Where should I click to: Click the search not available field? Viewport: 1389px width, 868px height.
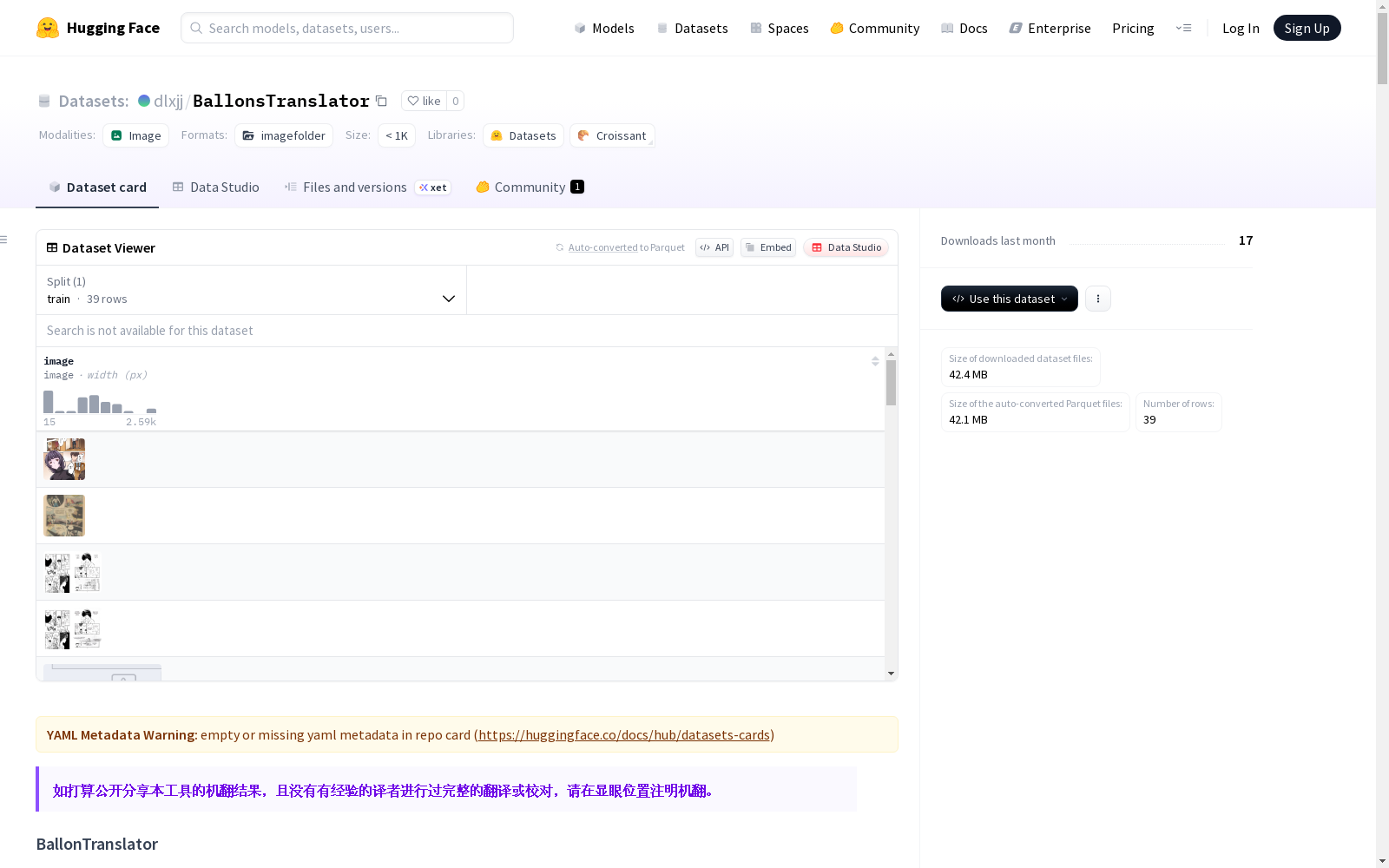pyautogui.click(x=467, y=331)
